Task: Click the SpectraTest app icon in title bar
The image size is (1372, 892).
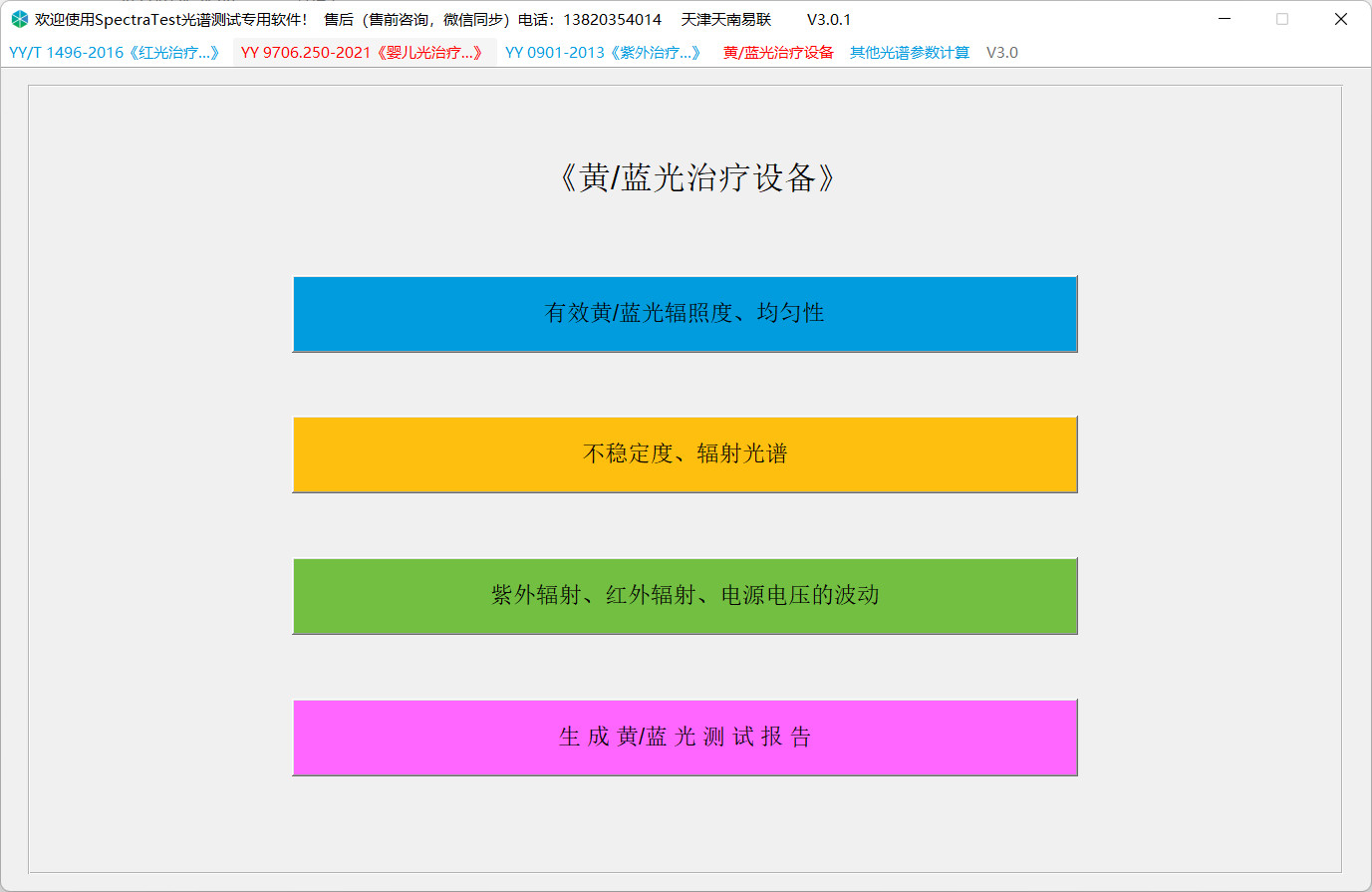Action: click(x=19, y=19)
